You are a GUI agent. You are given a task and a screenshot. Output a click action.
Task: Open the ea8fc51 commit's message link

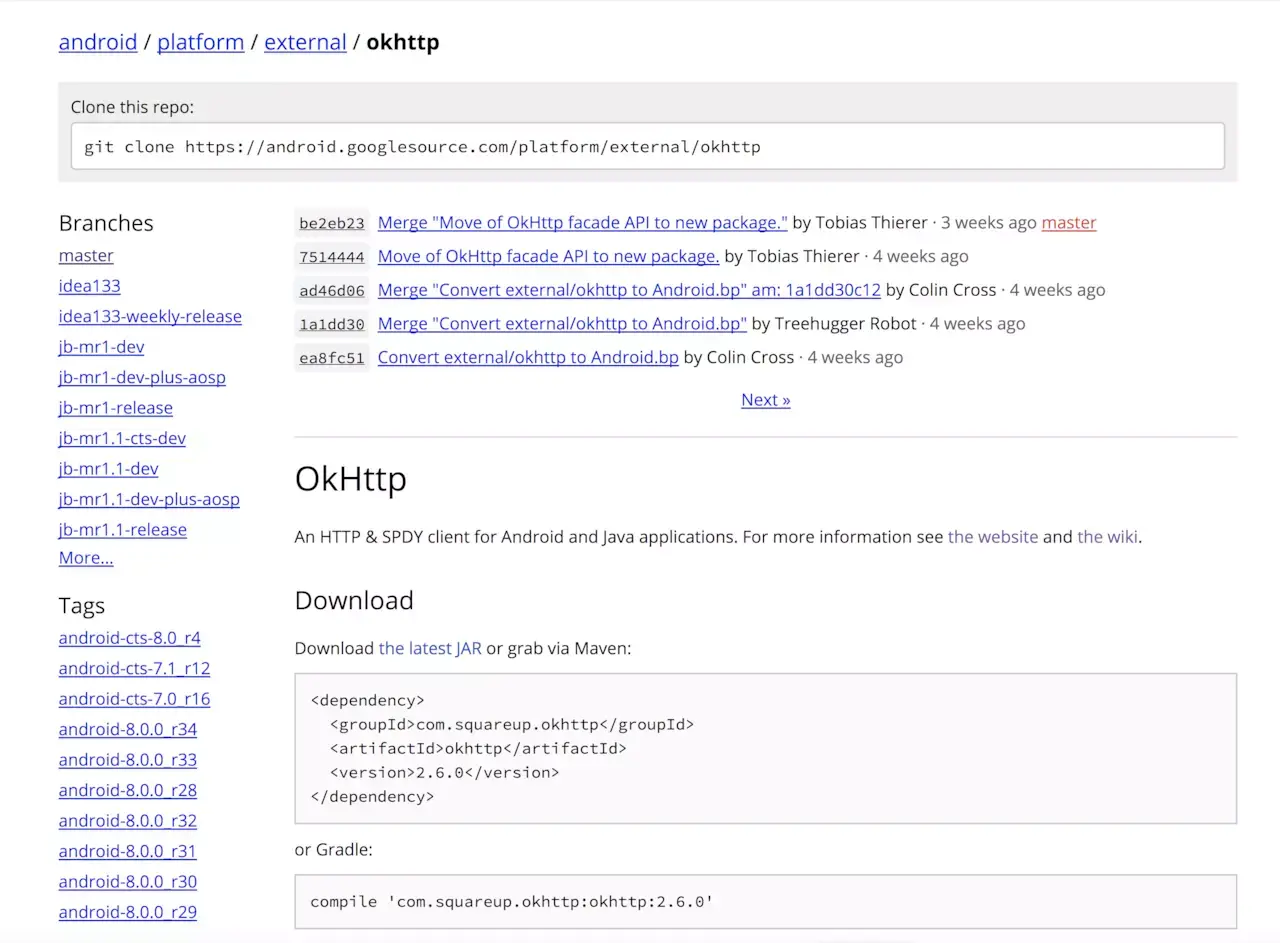pos(528,357)
